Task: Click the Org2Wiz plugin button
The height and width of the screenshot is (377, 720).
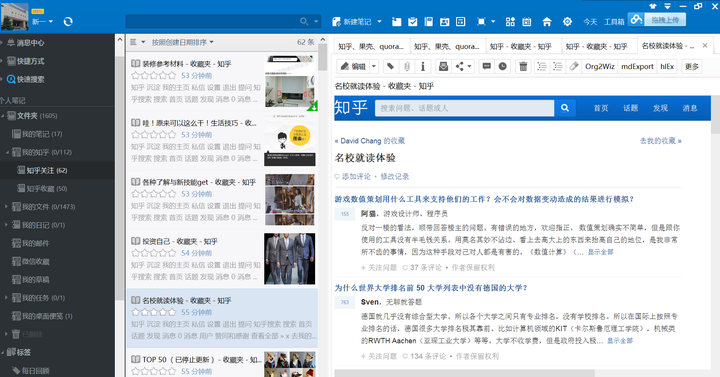Action: tap(600, 67)
